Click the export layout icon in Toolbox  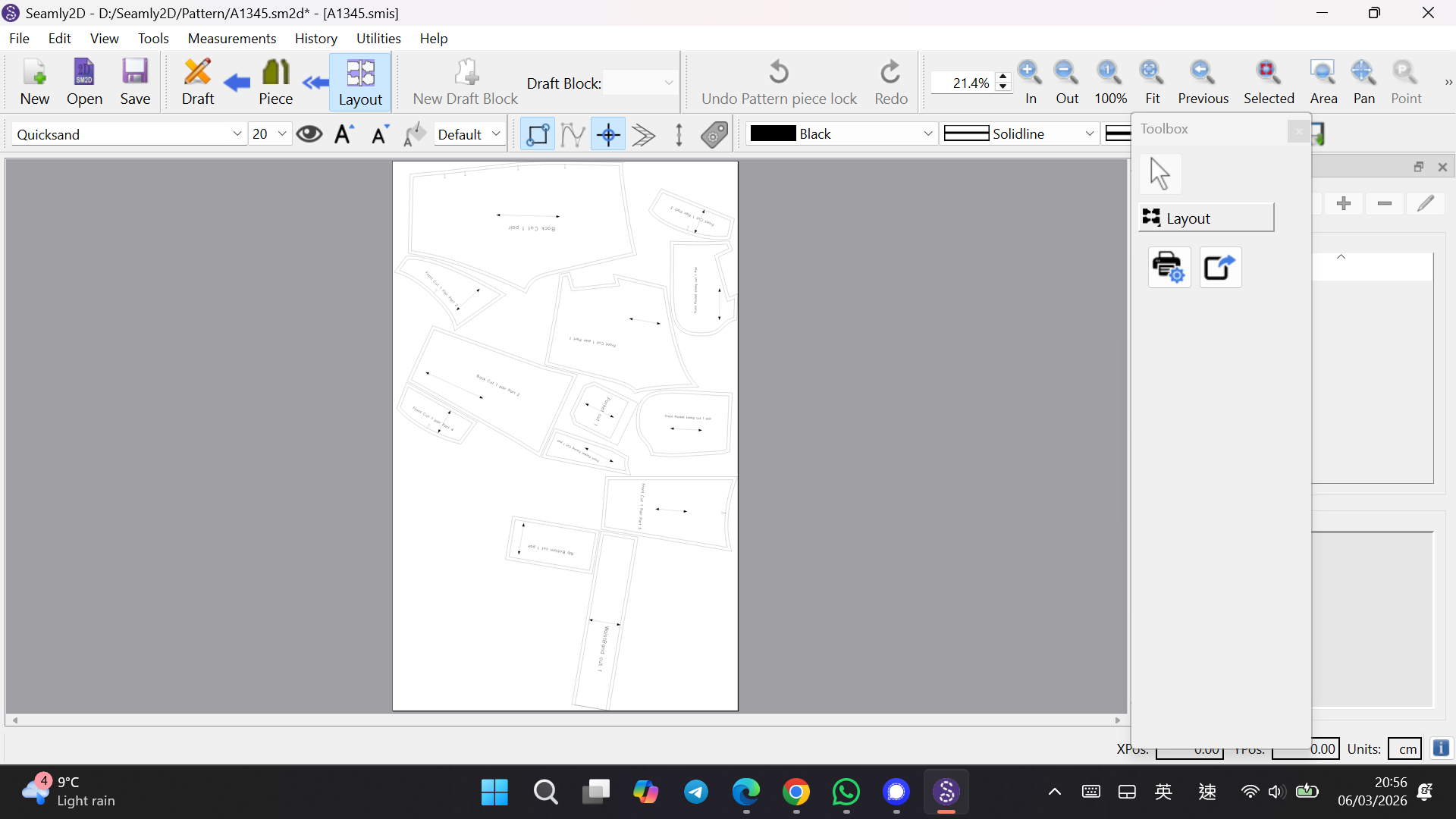coord(1219,268)
